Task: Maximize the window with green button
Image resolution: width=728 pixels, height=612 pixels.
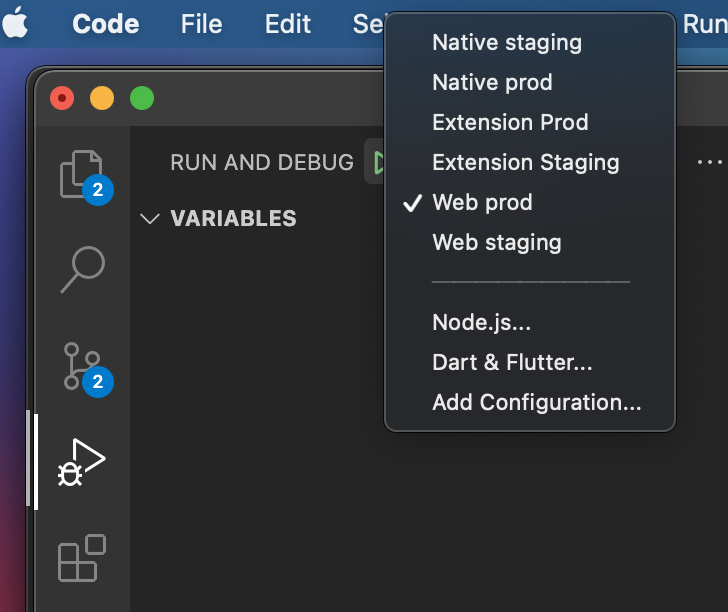Action: coord(142,98)
